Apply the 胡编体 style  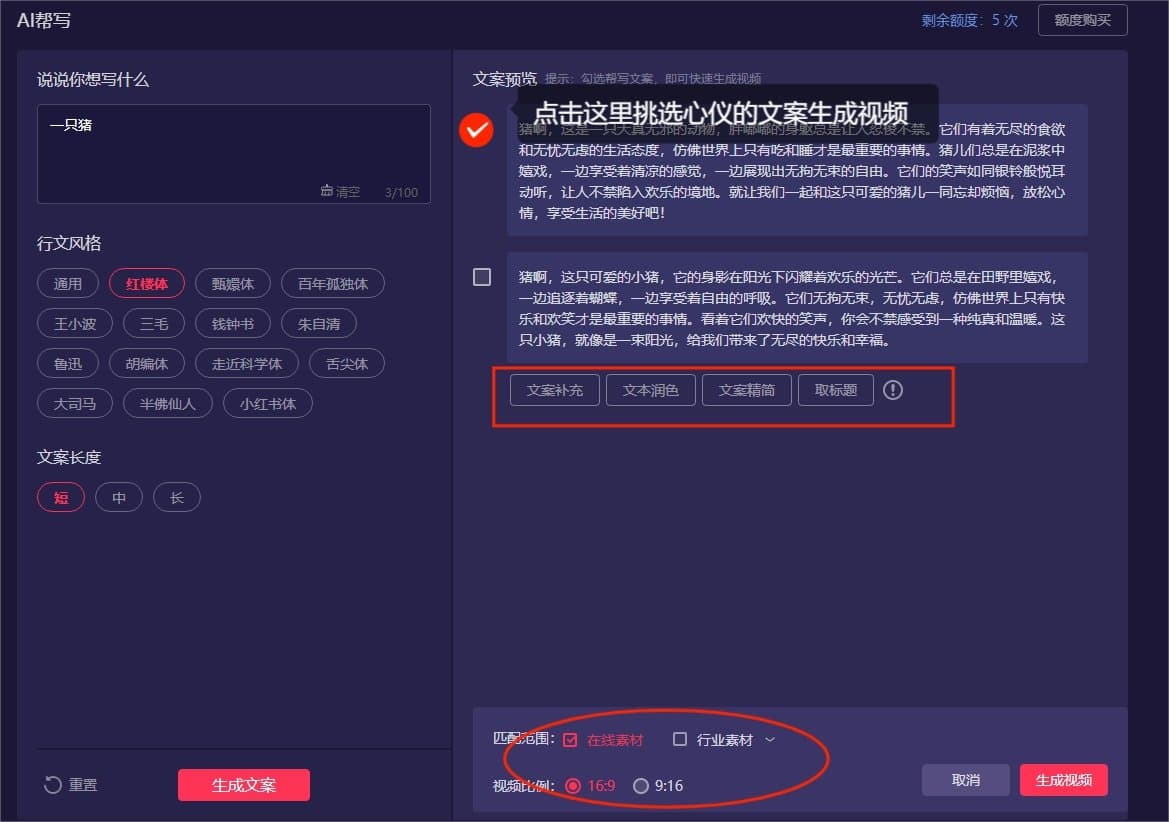(x=147, y=363)
